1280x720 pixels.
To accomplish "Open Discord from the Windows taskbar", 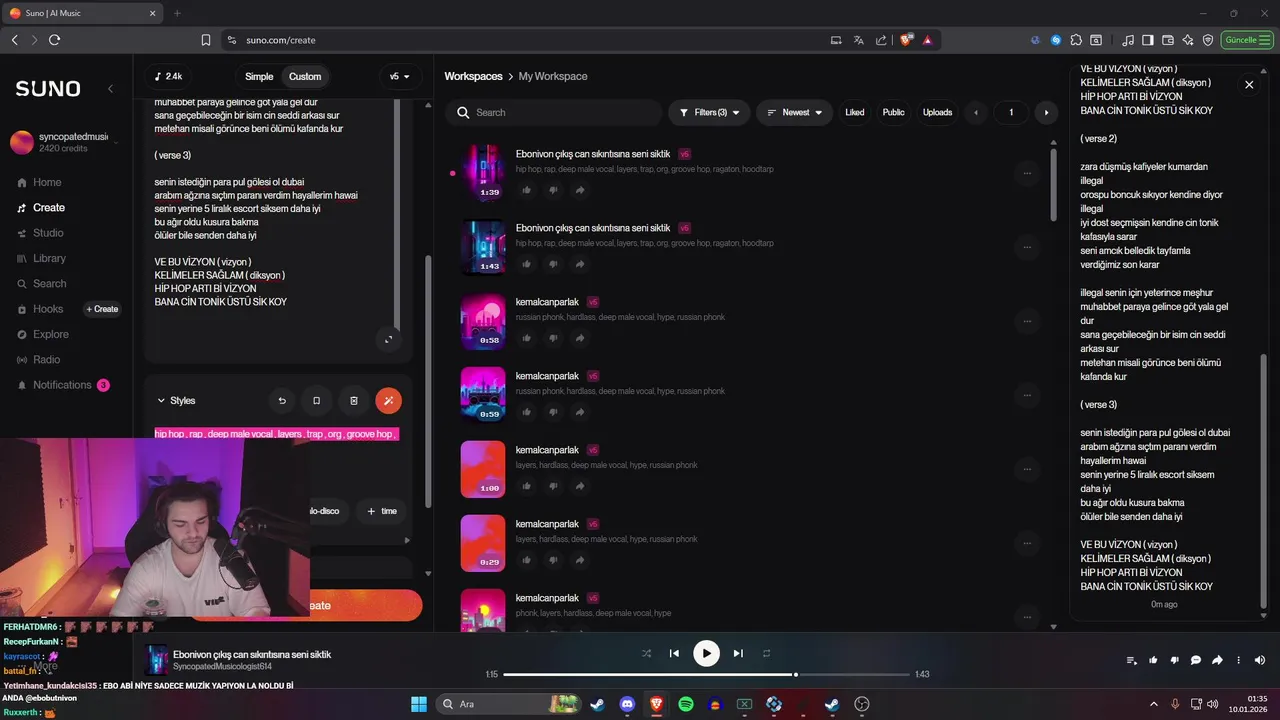I will (627, 704).
